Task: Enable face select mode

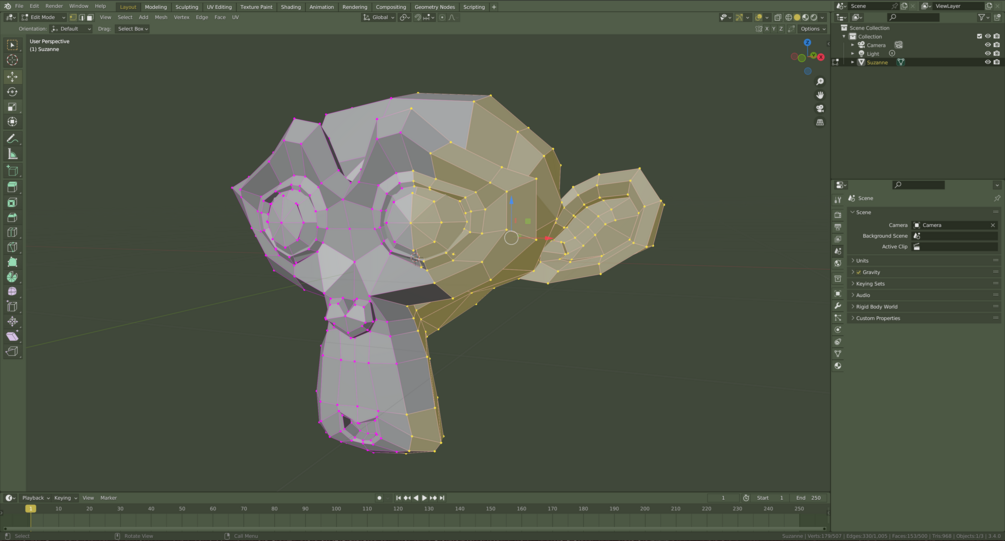Action: (x=90, y=17)
